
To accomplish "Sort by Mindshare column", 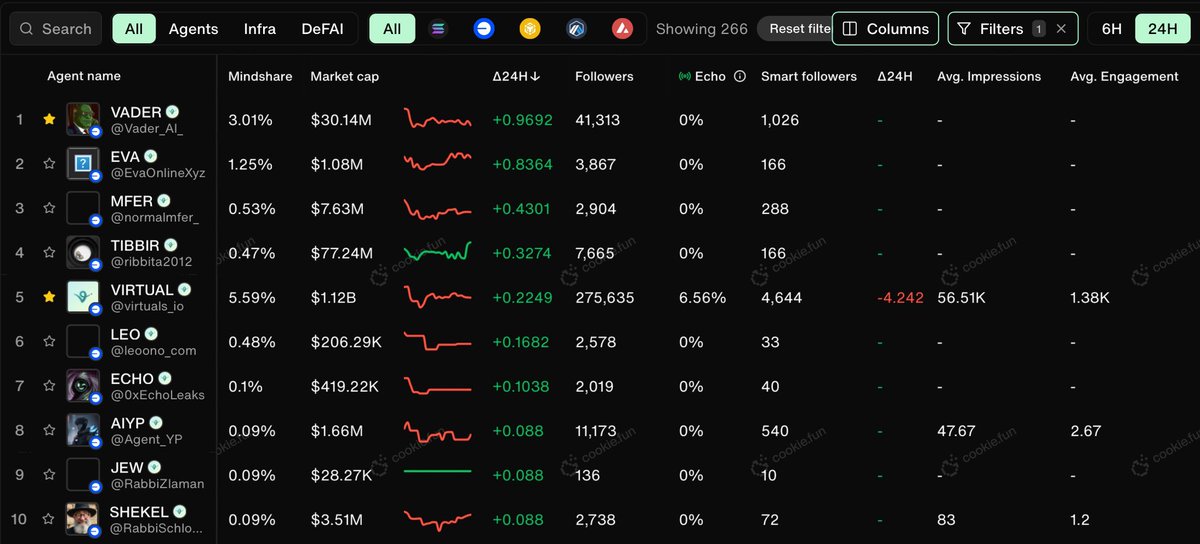I will pos(260,76).
